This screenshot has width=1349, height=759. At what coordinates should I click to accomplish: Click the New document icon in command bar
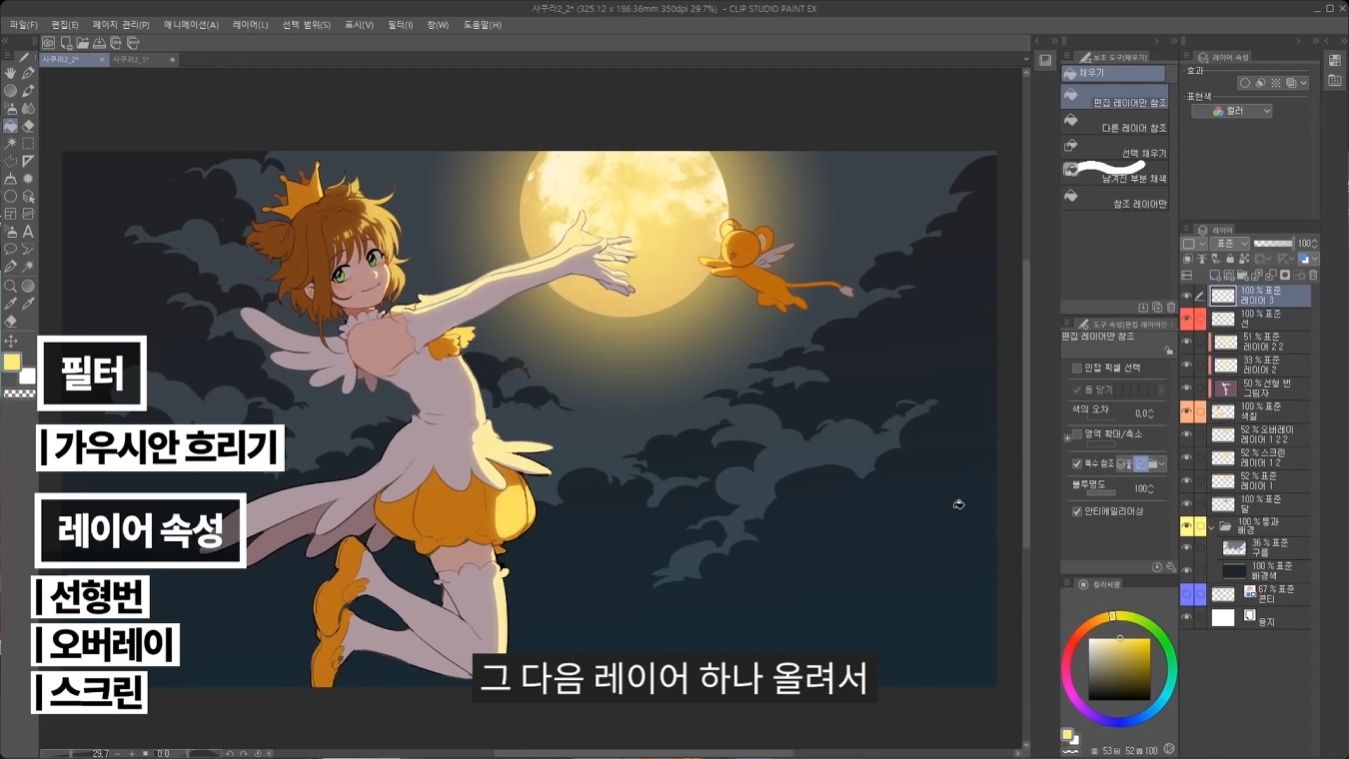[65, 43]
